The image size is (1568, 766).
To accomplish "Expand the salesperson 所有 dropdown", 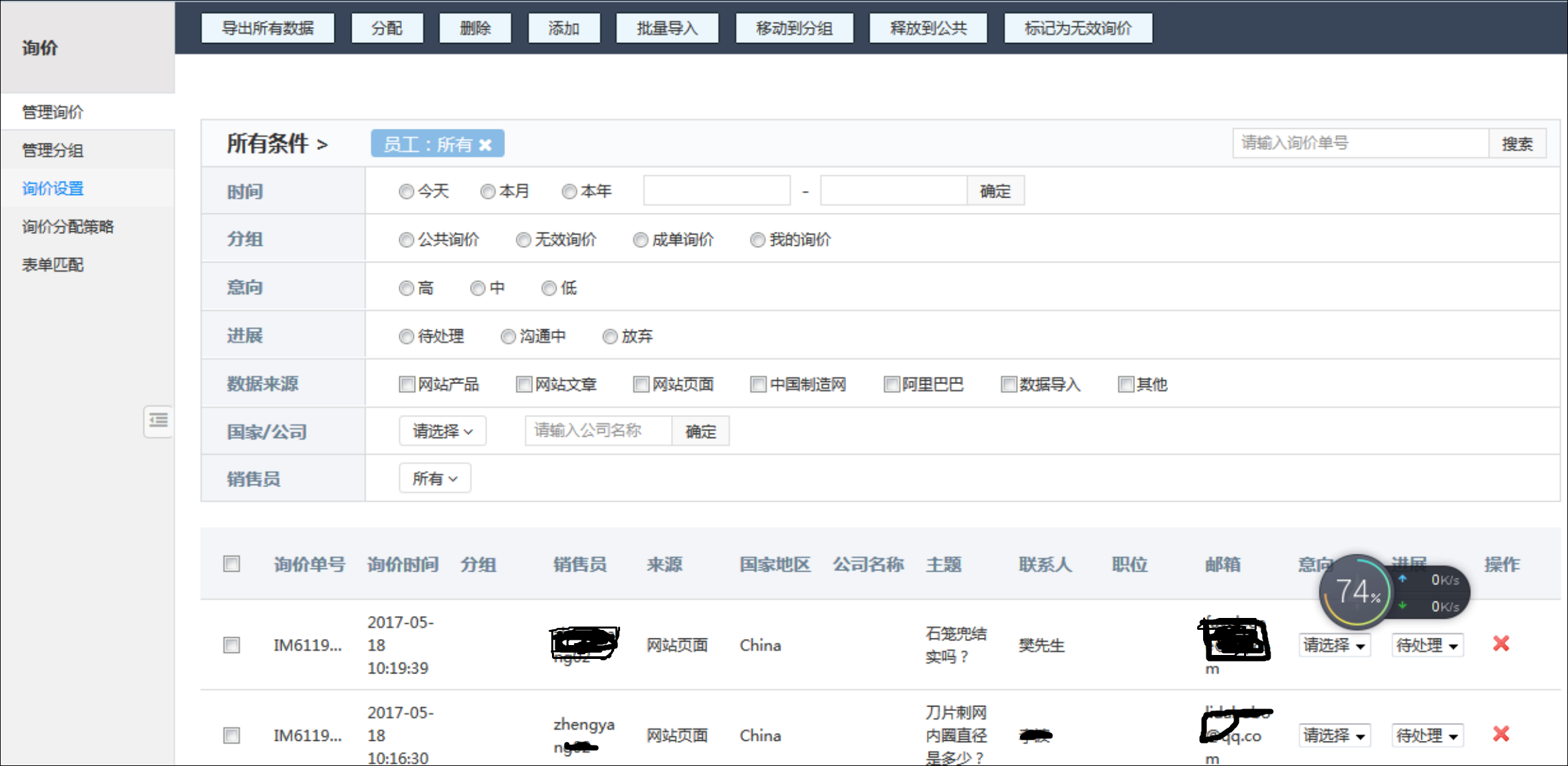I will point(434,479).
